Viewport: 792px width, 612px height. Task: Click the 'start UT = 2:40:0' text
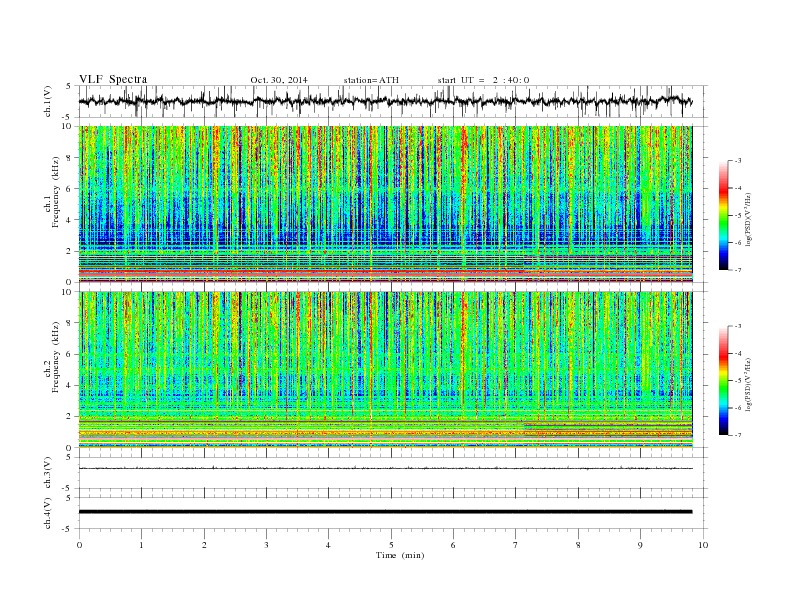(483, 80)
